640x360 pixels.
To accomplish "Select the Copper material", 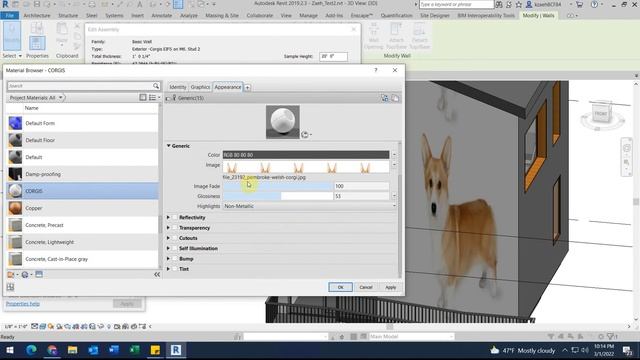I will [82, 208].
